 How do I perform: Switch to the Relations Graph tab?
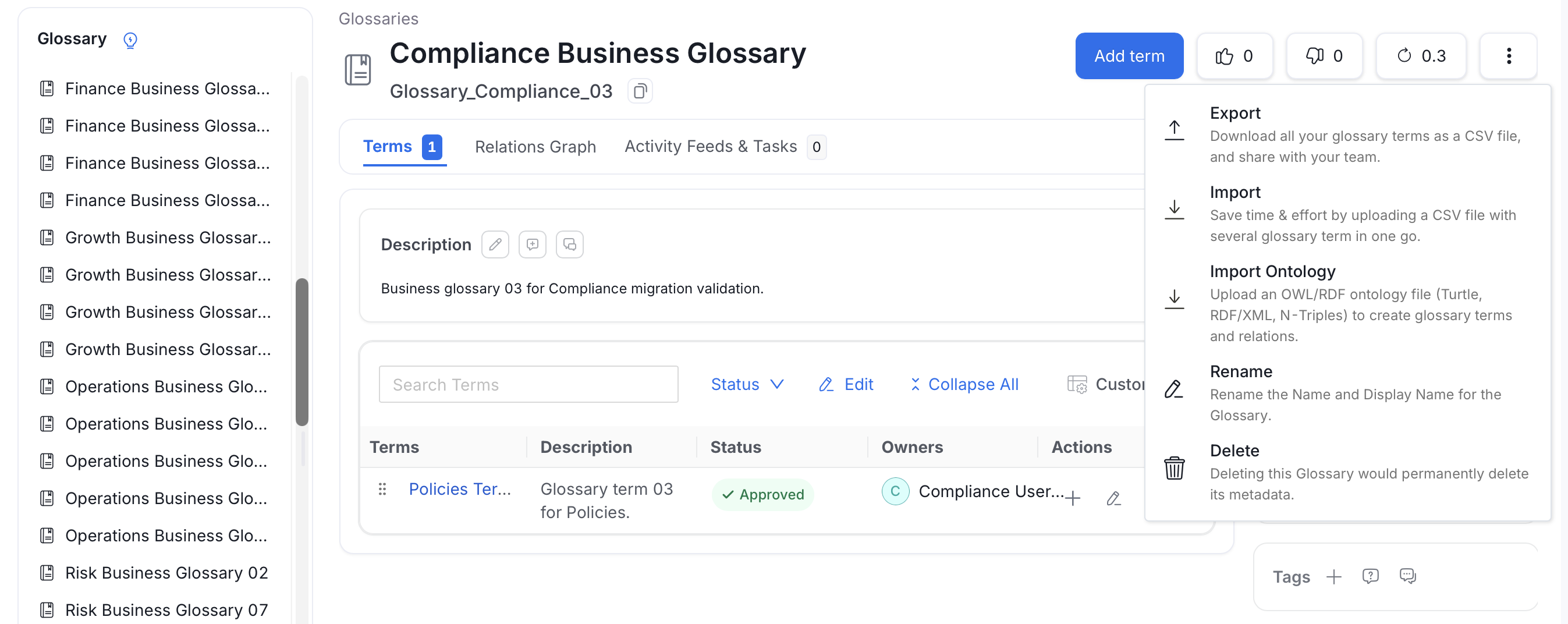pyautogui.click(x=535, y=147)
